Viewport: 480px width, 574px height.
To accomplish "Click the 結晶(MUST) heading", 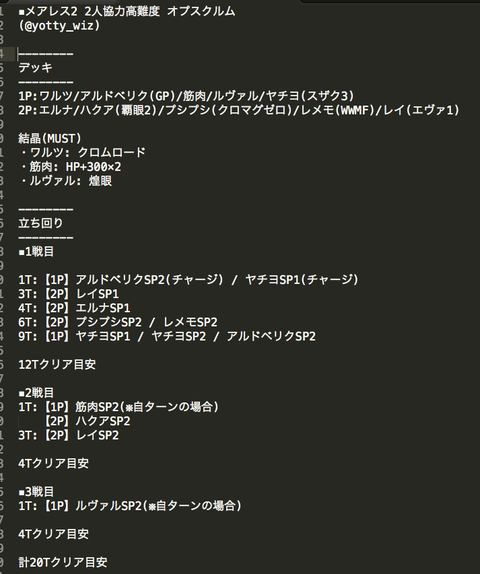I will (50, 138).
